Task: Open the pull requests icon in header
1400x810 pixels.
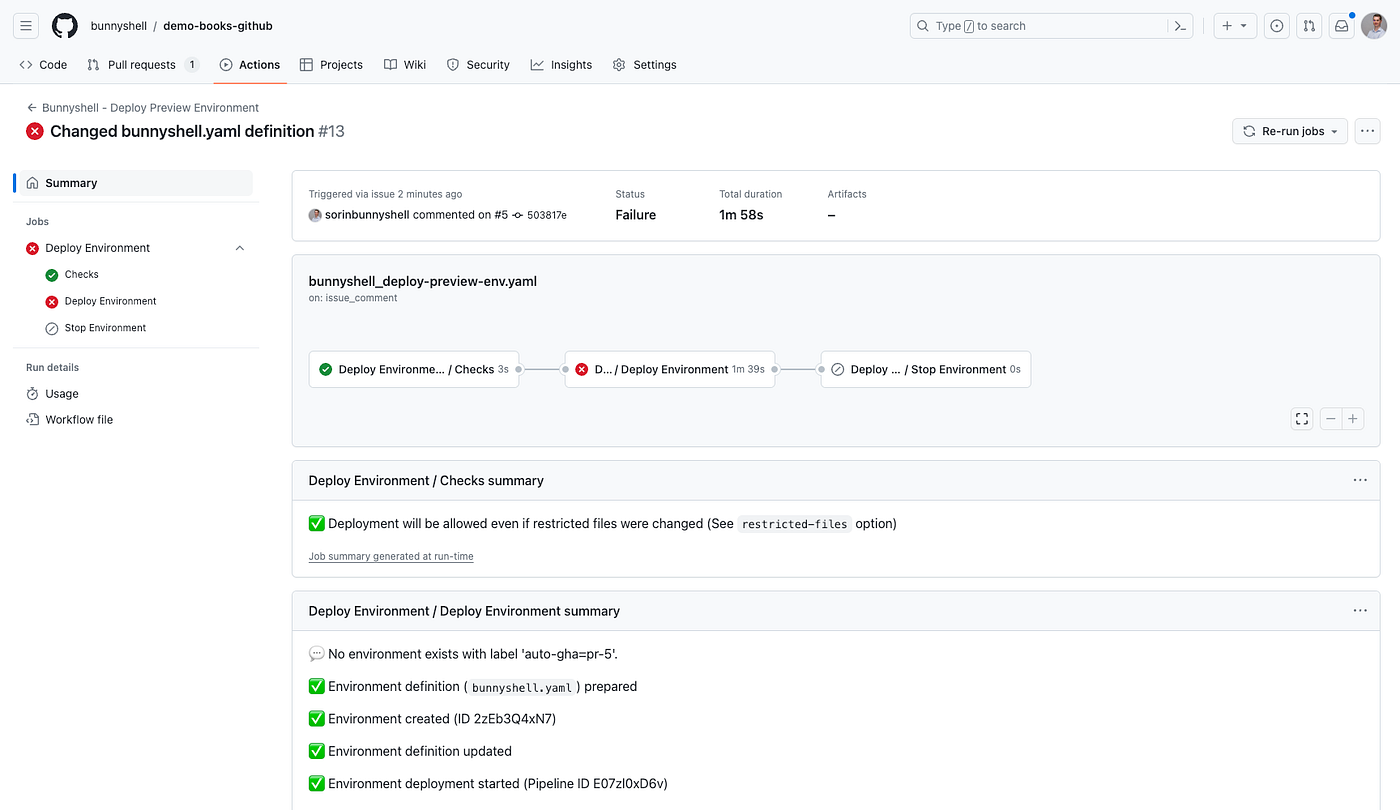Action: coord(1309,26)
